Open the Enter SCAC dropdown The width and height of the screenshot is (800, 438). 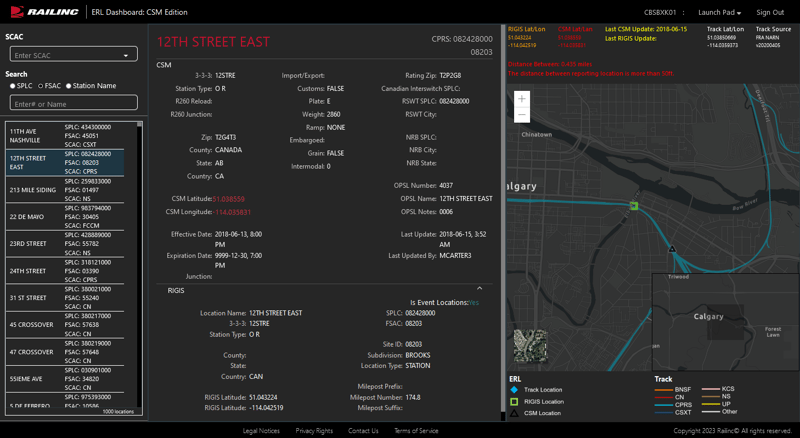73,54
